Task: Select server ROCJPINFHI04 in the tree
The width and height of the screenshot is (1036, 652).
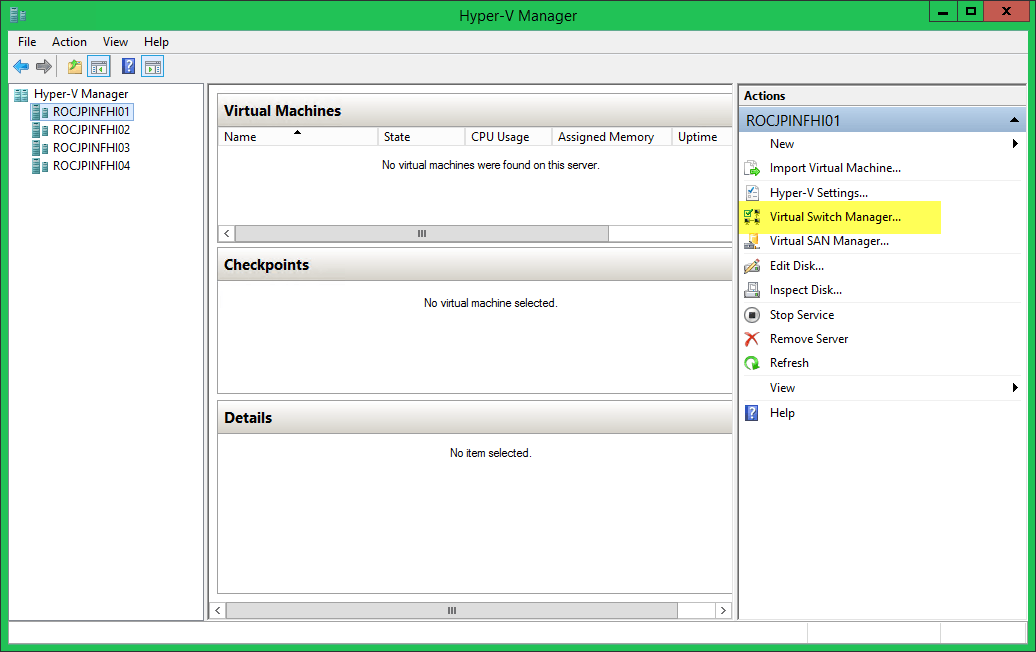Action: (91, 166)
